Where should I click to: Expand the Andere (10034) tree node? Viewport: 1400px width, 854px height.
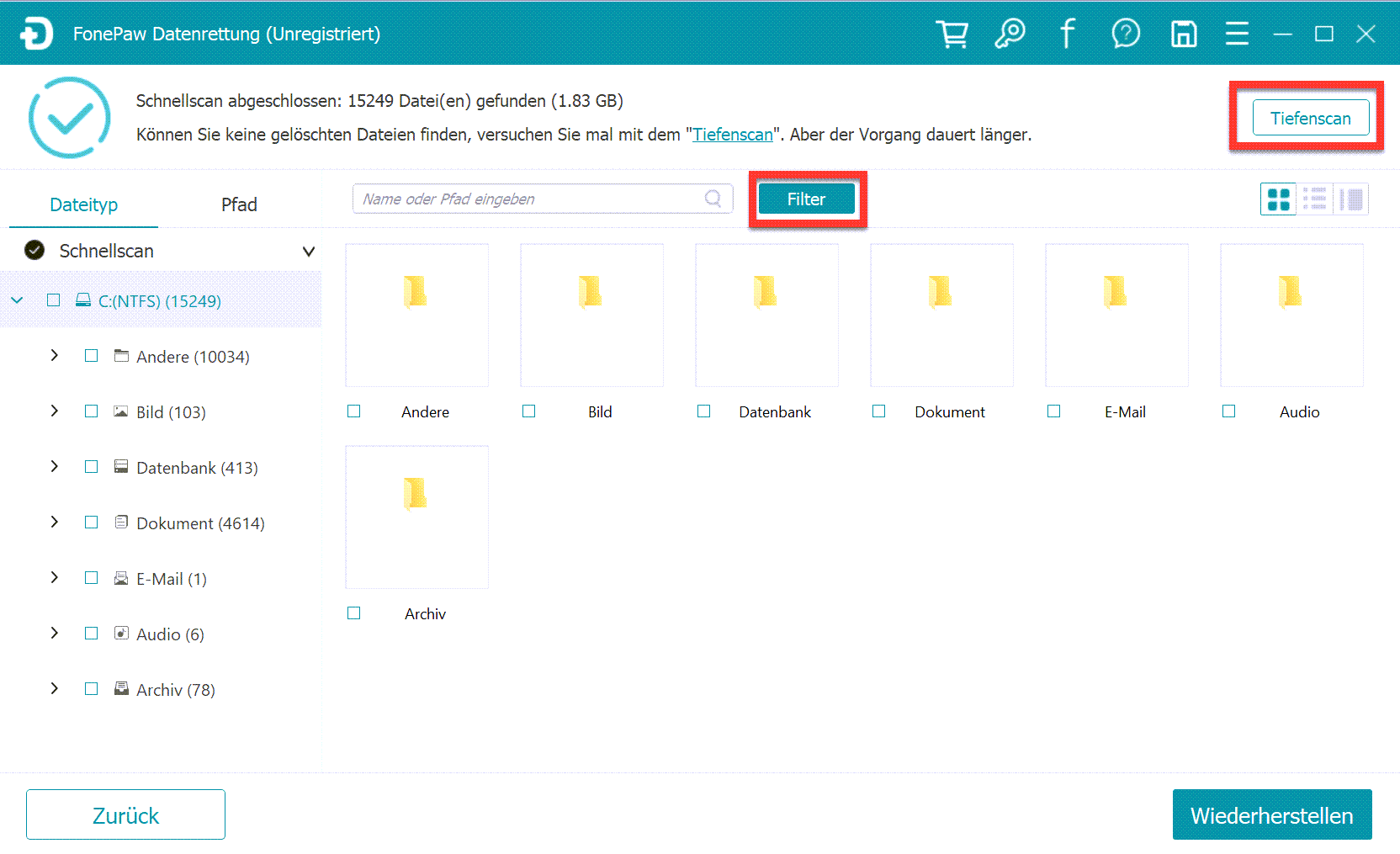pos(54,356)
